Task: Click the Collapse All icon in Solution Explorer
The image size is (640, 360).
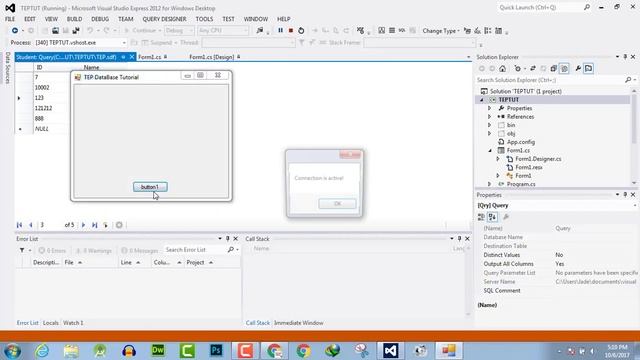Action: [553, 69]
